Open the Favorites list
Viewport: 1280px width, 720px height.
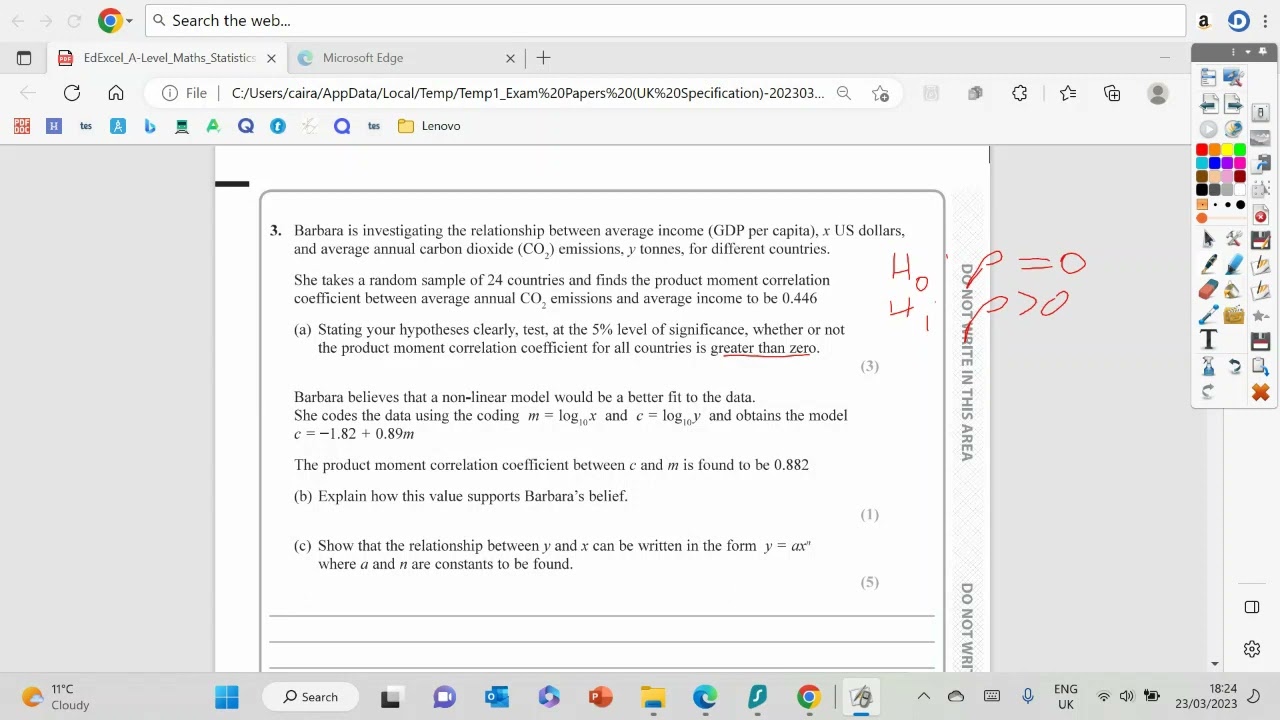(x=1068, y=93)
